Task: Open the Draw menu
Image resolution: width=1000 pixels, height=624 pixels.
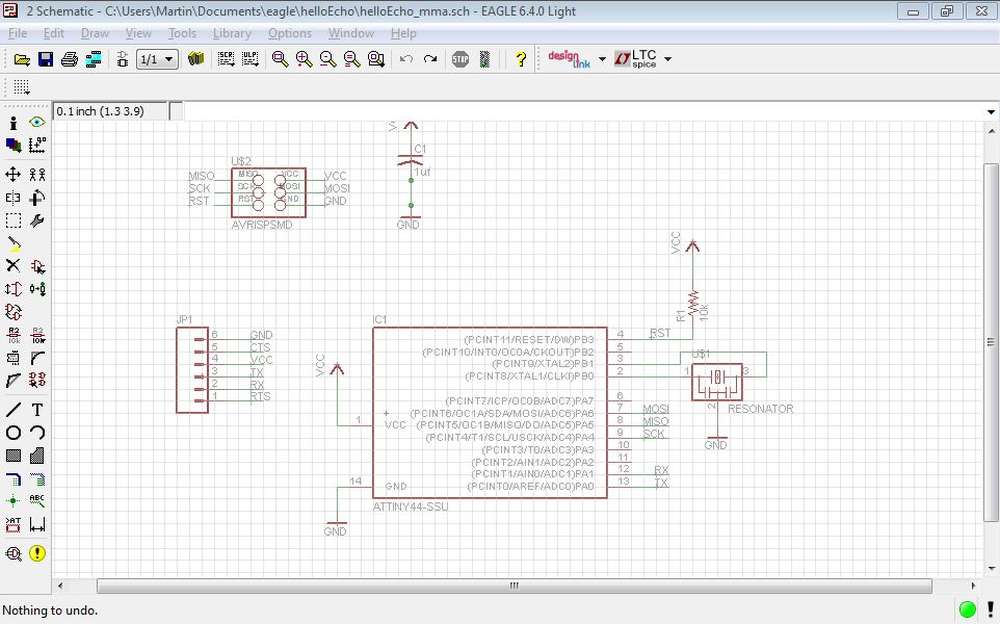Action: tap(95, 33)
